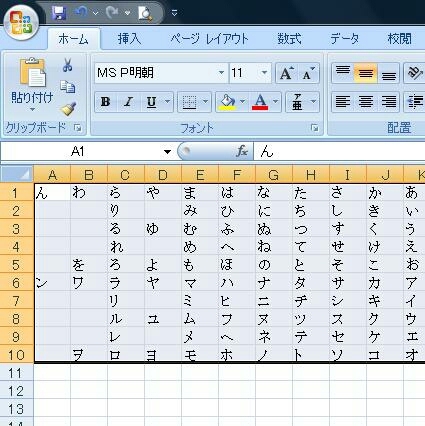Select the cell containing ホ
425x426 pixels.
pos(237,354)
